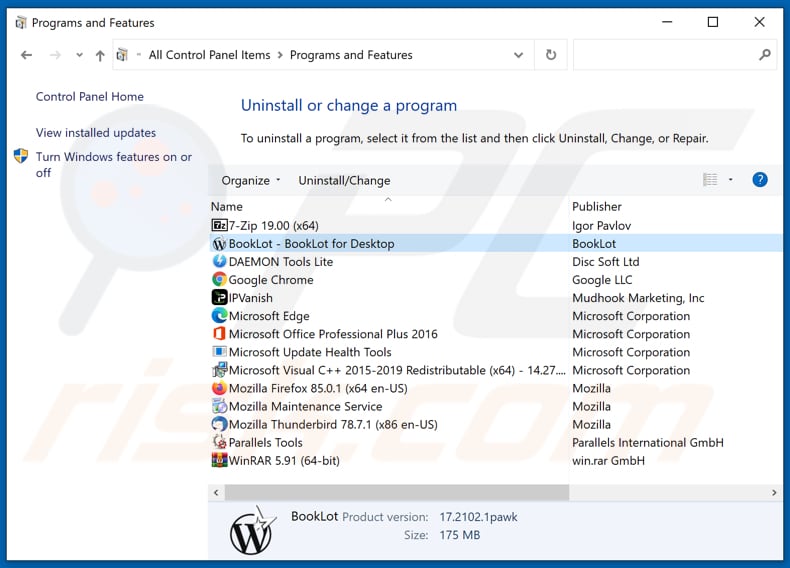
Task: Expand the address bar history dropdown
Action: [x=518, y=55]
